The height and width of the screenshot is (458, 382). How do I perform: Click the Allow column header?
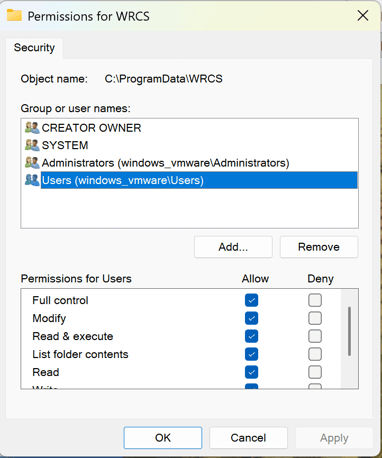[x=255, y=278]
